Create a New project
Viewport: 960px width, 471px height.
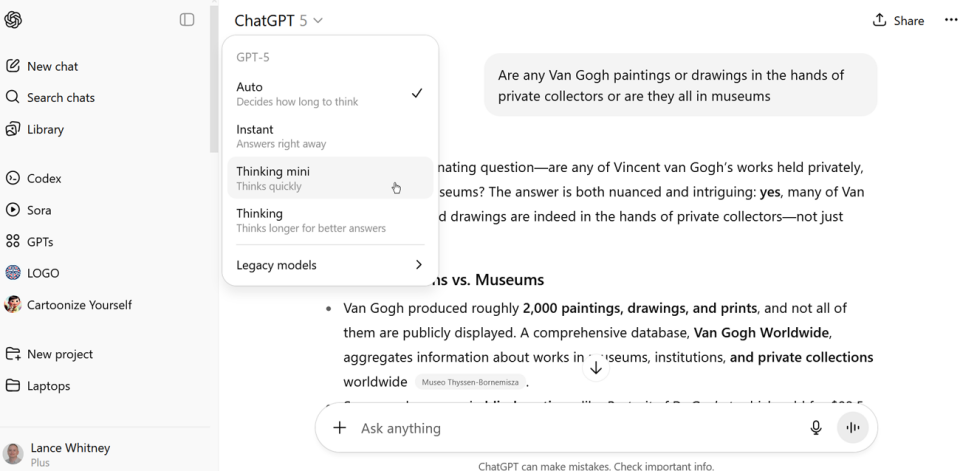59,354
